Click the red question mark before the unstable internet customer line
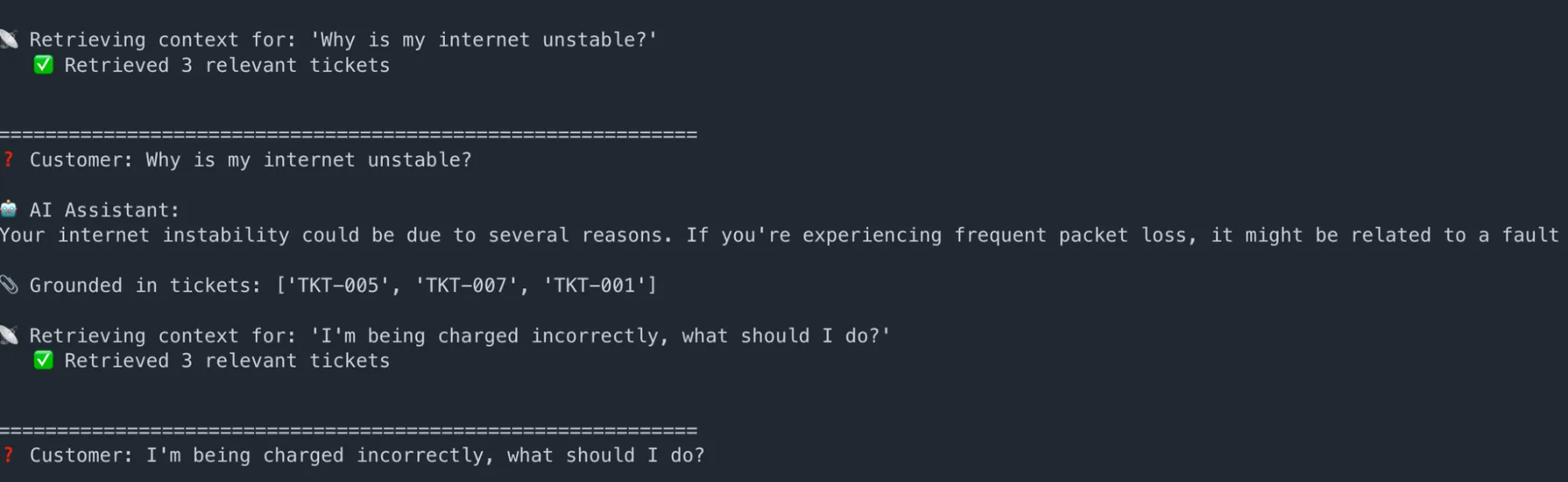Viewport: 1568px width, 482px height. point(9,160)
